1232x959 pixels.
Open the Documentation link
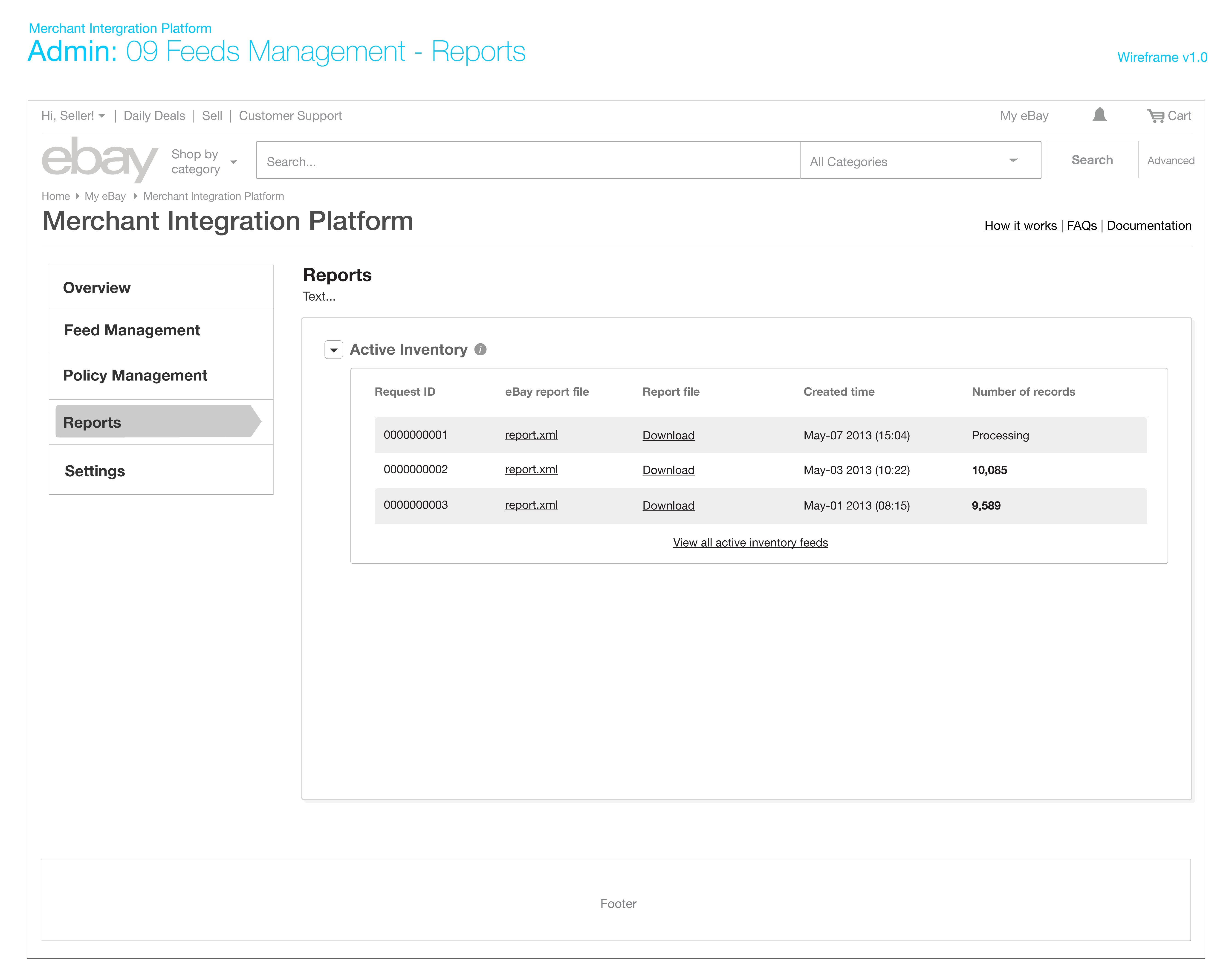coord(1149,226)
